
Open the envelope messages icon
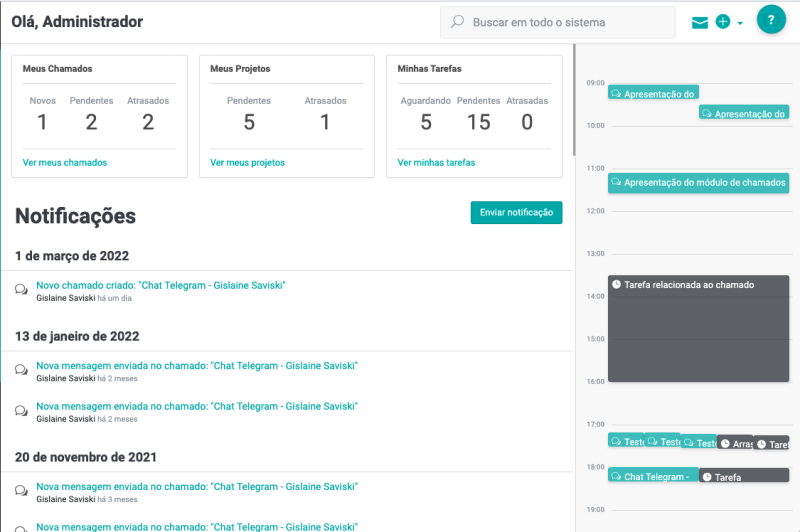700,22
